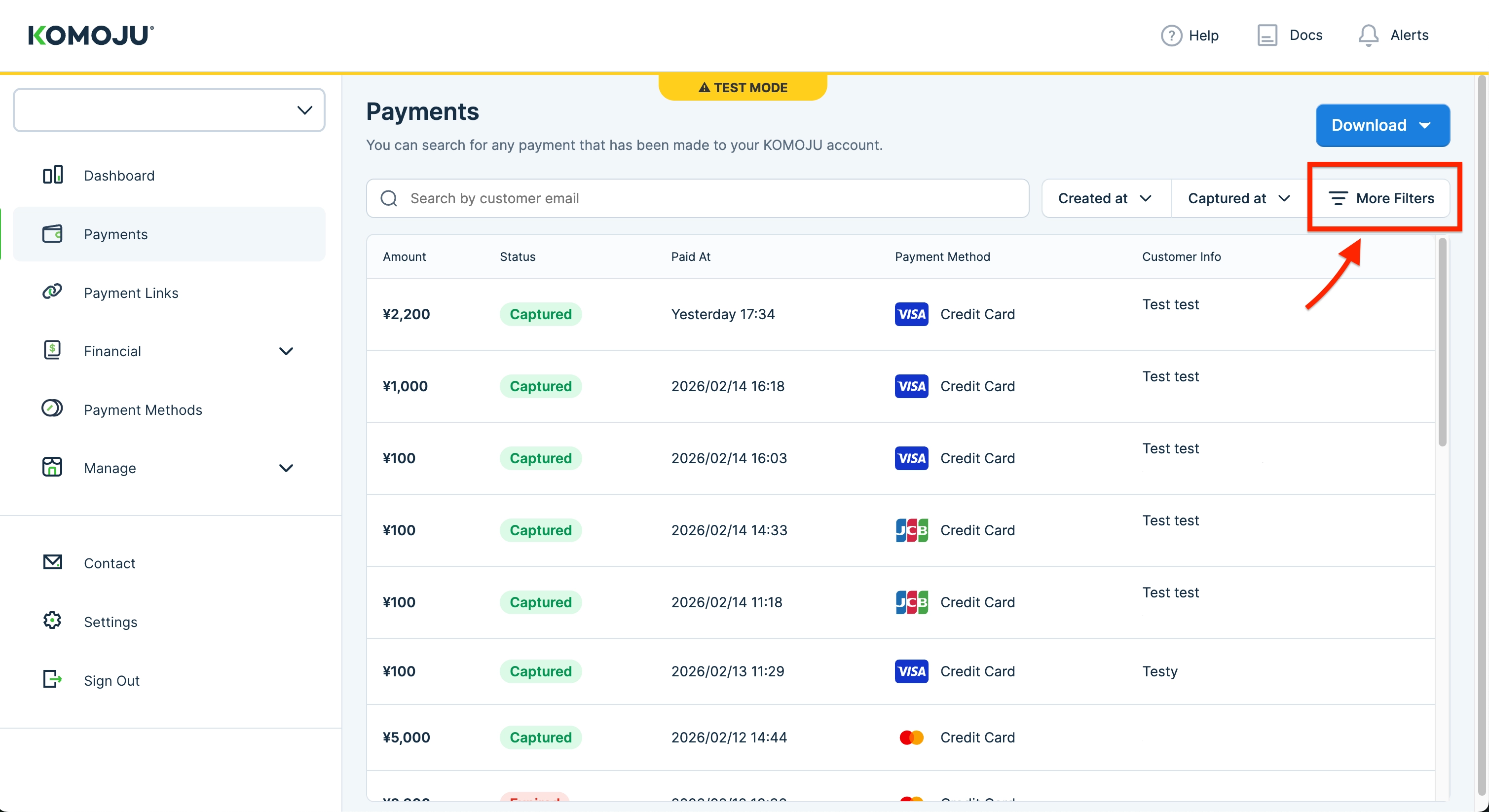
Task: Open Alerts bell icon
Action: [x=1368, y=36]
